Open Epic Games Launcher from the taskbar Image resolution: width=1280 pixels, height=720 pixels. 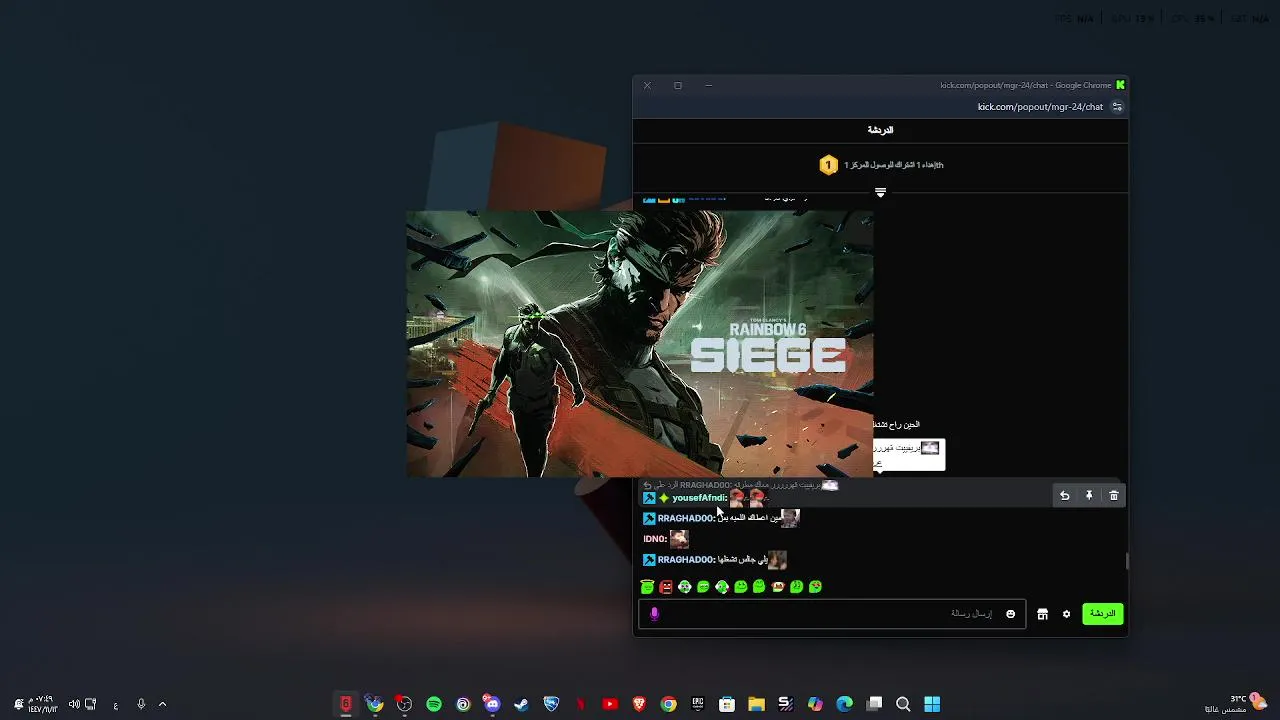[697, 704]
